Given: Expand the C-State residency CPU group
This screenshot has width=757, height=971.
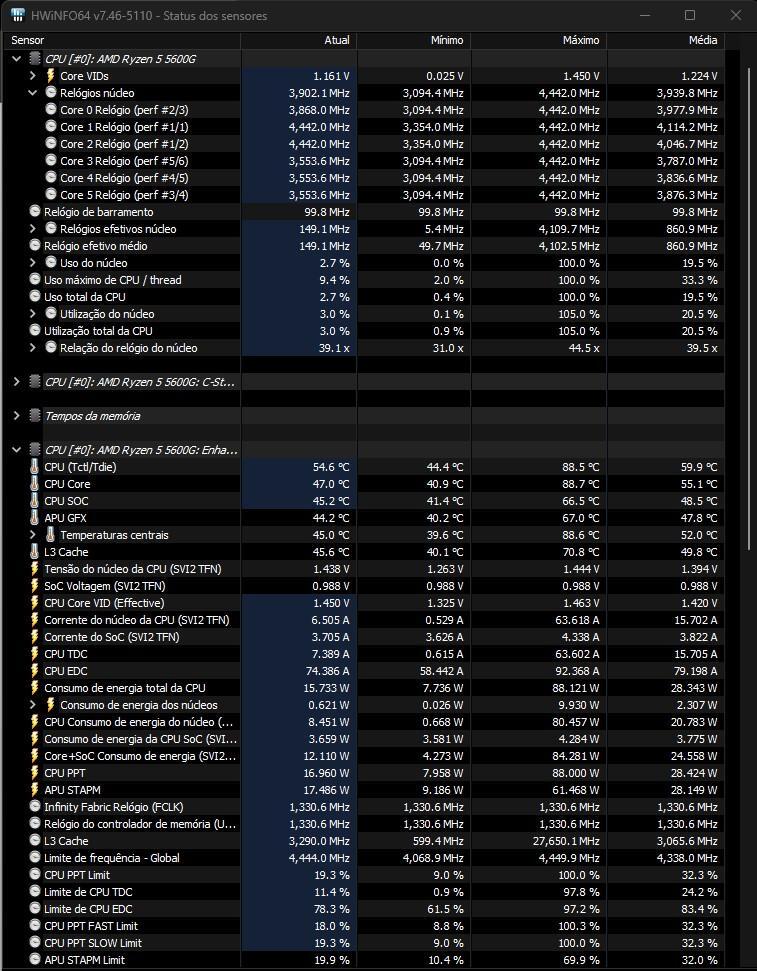Looking at the screenshot, I should pyautogui.click(x=16, y=382).
